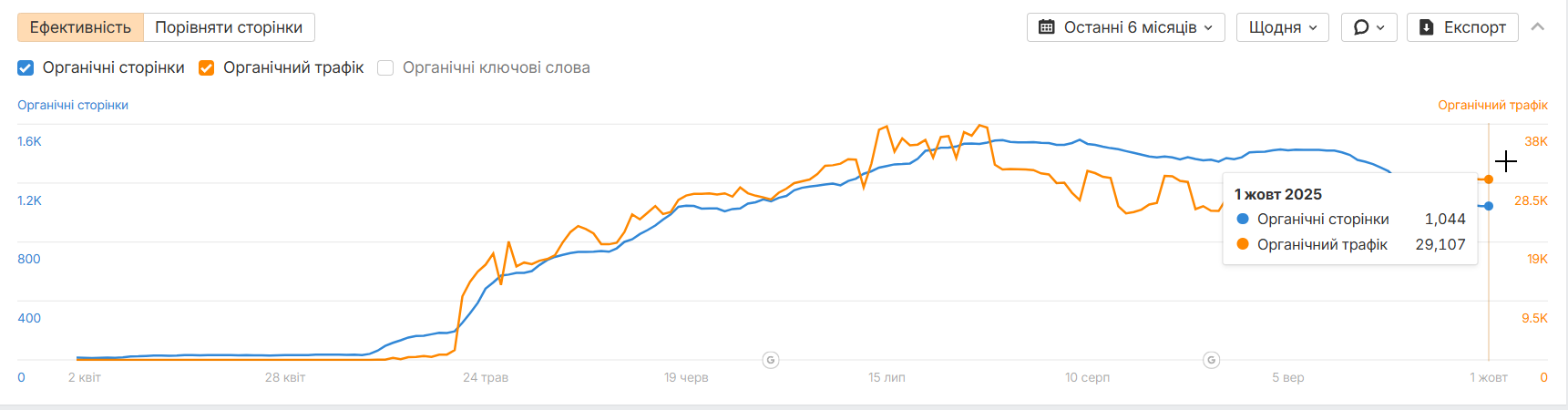Viewport: 1568px width, 410px height.
Task: Click the Google update marker near 19 черв
Action: click(x=771, y=360)
